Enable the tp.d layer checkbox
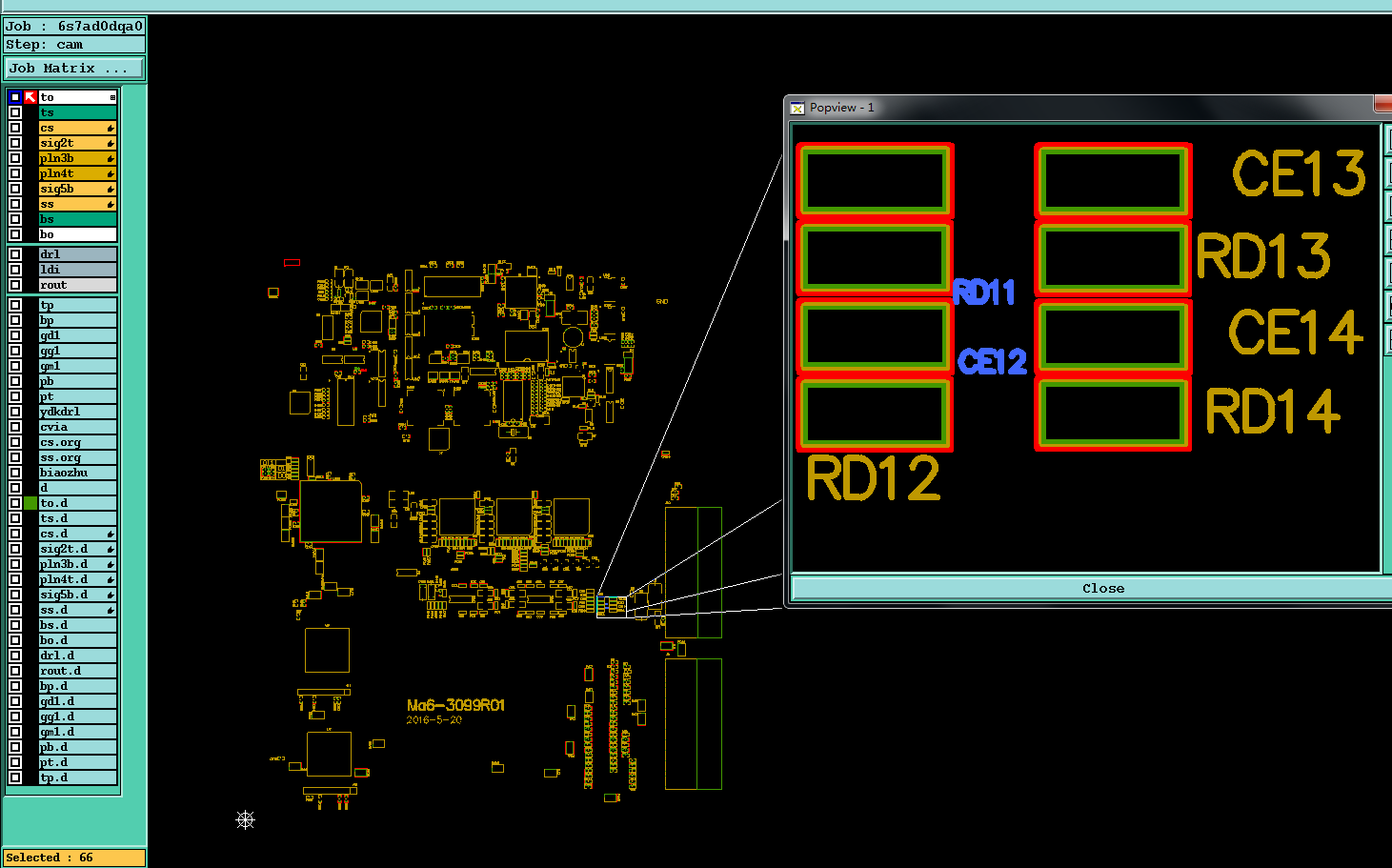Screen dimensions: 1392x868 15,777
